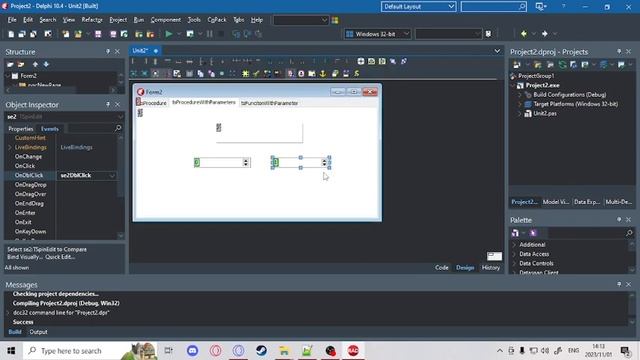640x360 pixels.
Task: Click the spin arrows of the selected SpinEdit se2
Action: click(324, 162)
